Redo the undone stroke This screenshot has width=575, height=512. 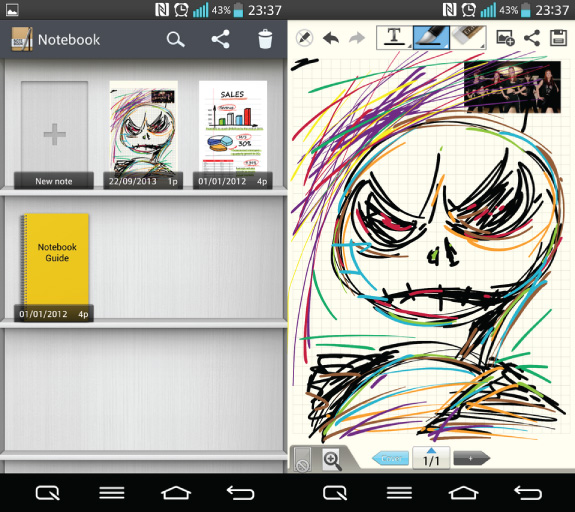(x=357, y=38)
